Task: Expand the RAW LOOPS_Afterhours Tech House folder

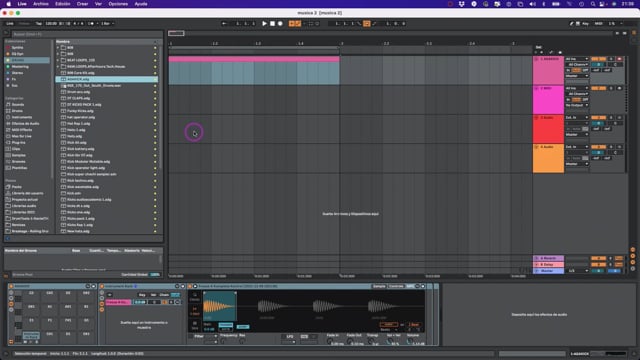Action: 58,67
